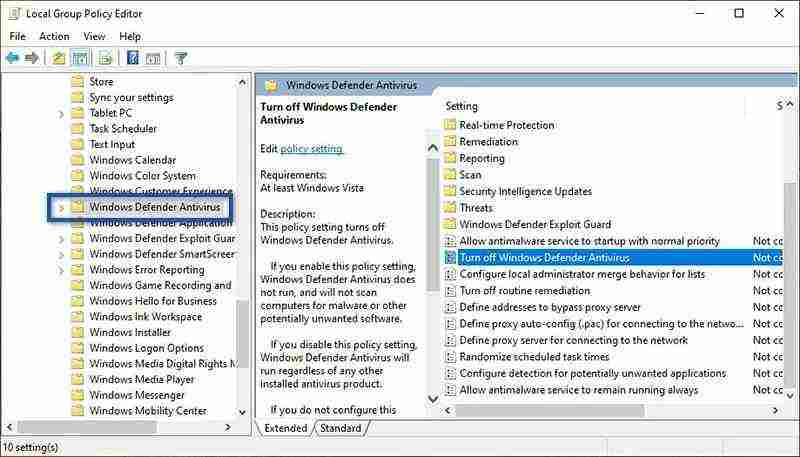This screenshot has width=800, height=457.
Task: Switch to the Extended tab
Action: [x=286, y=428]
